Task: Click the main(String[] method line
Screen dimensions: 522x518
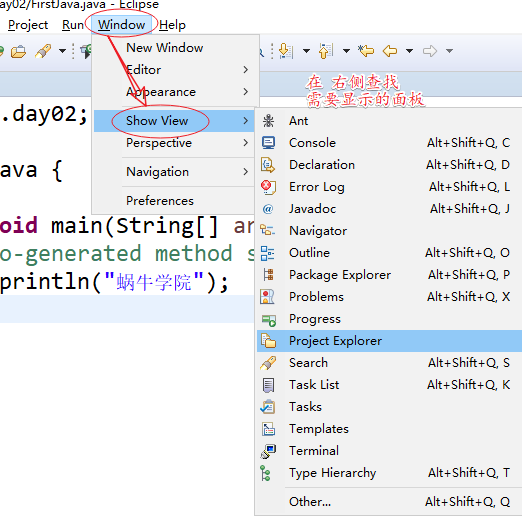Action: (x=127, y=226)
